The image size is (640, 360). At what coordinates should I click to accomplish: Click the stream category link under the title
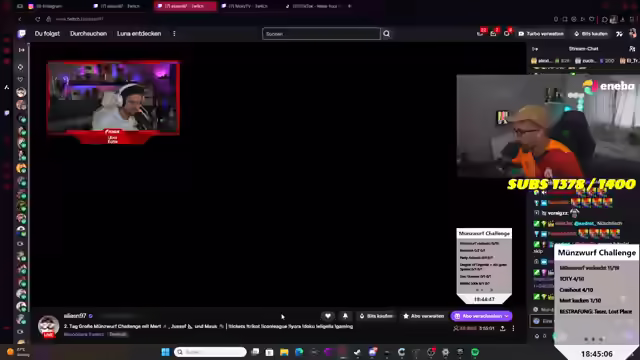coord(84,334)
